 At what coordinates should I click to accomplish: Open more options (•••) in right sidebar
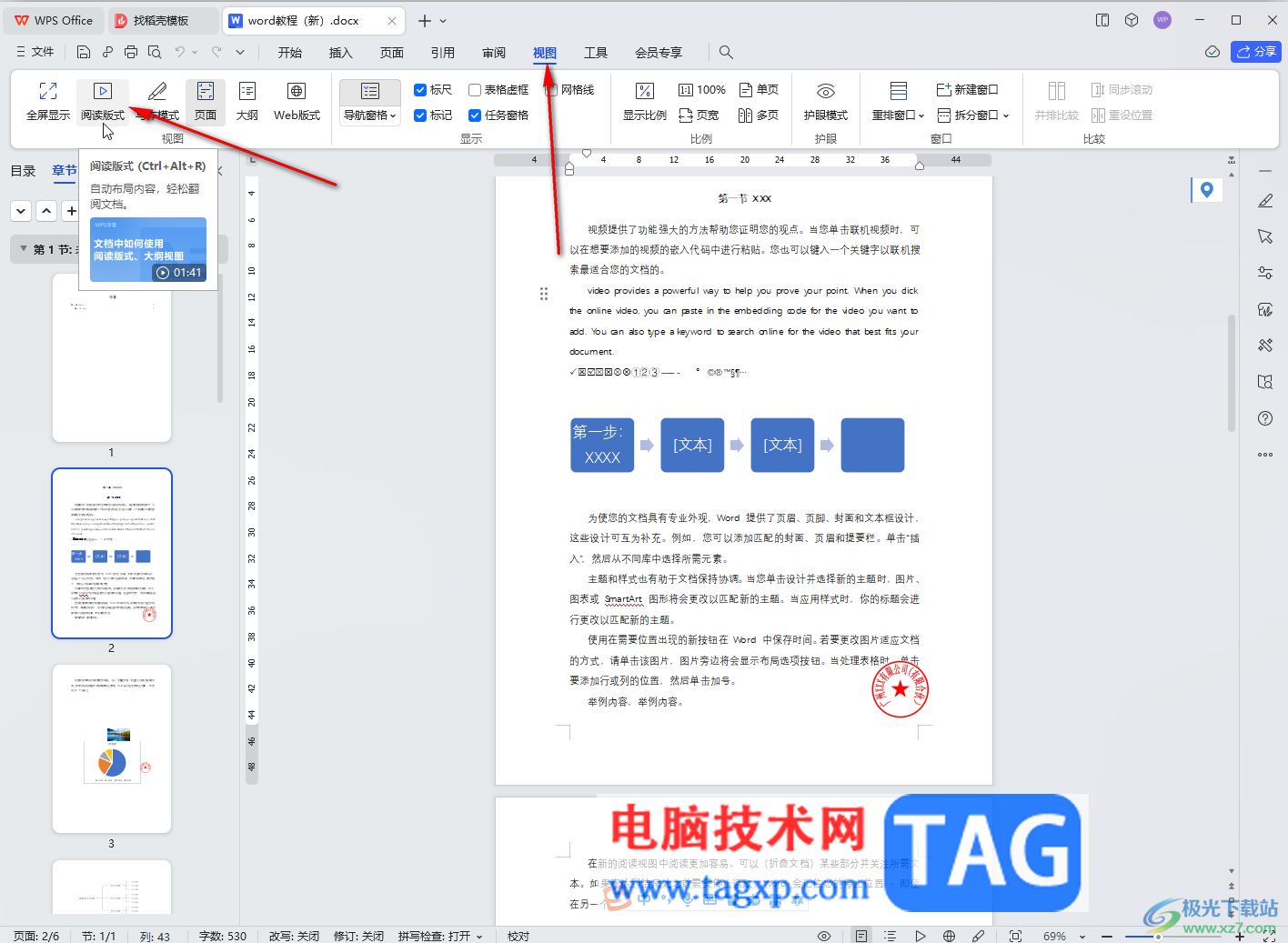pos(1265,455)
